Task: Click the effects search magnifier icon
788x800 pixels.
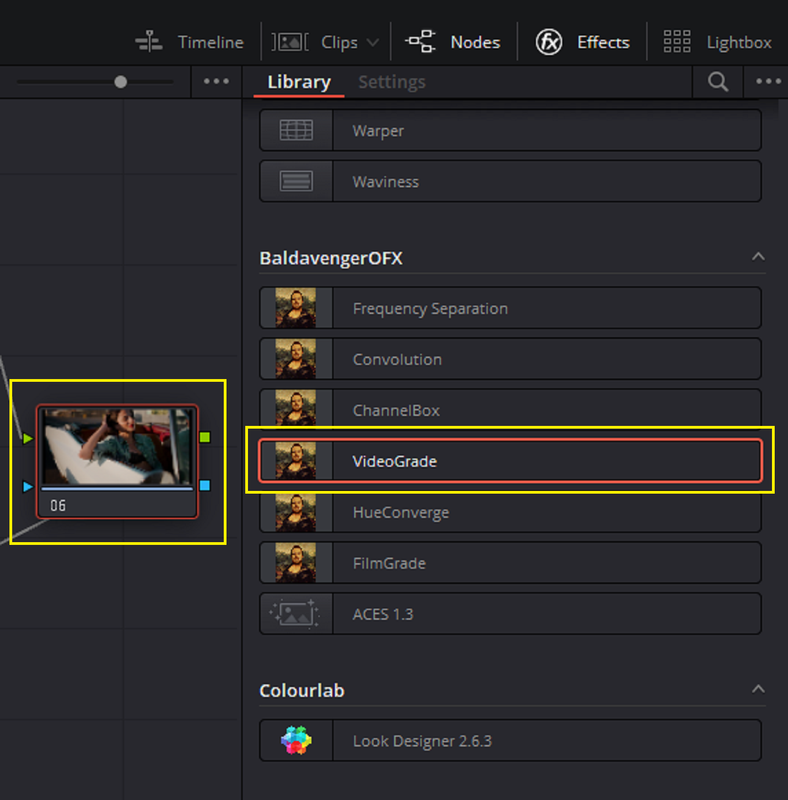Action: (x=718, y=82)
